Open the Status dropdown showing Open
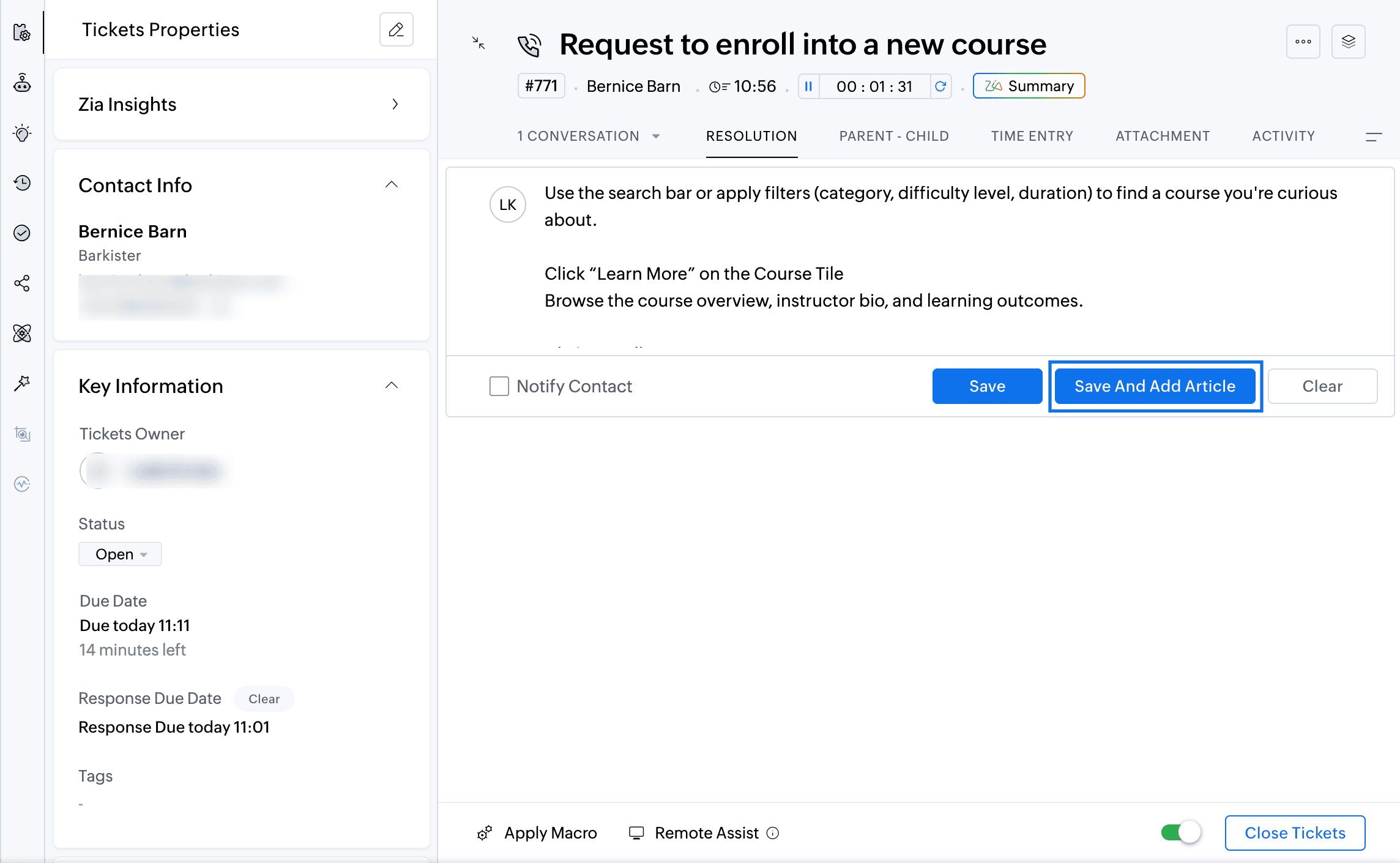Image resolution: width=1400 pixels, height=863 pixels. pyautogui.click(x=120, y=554)
